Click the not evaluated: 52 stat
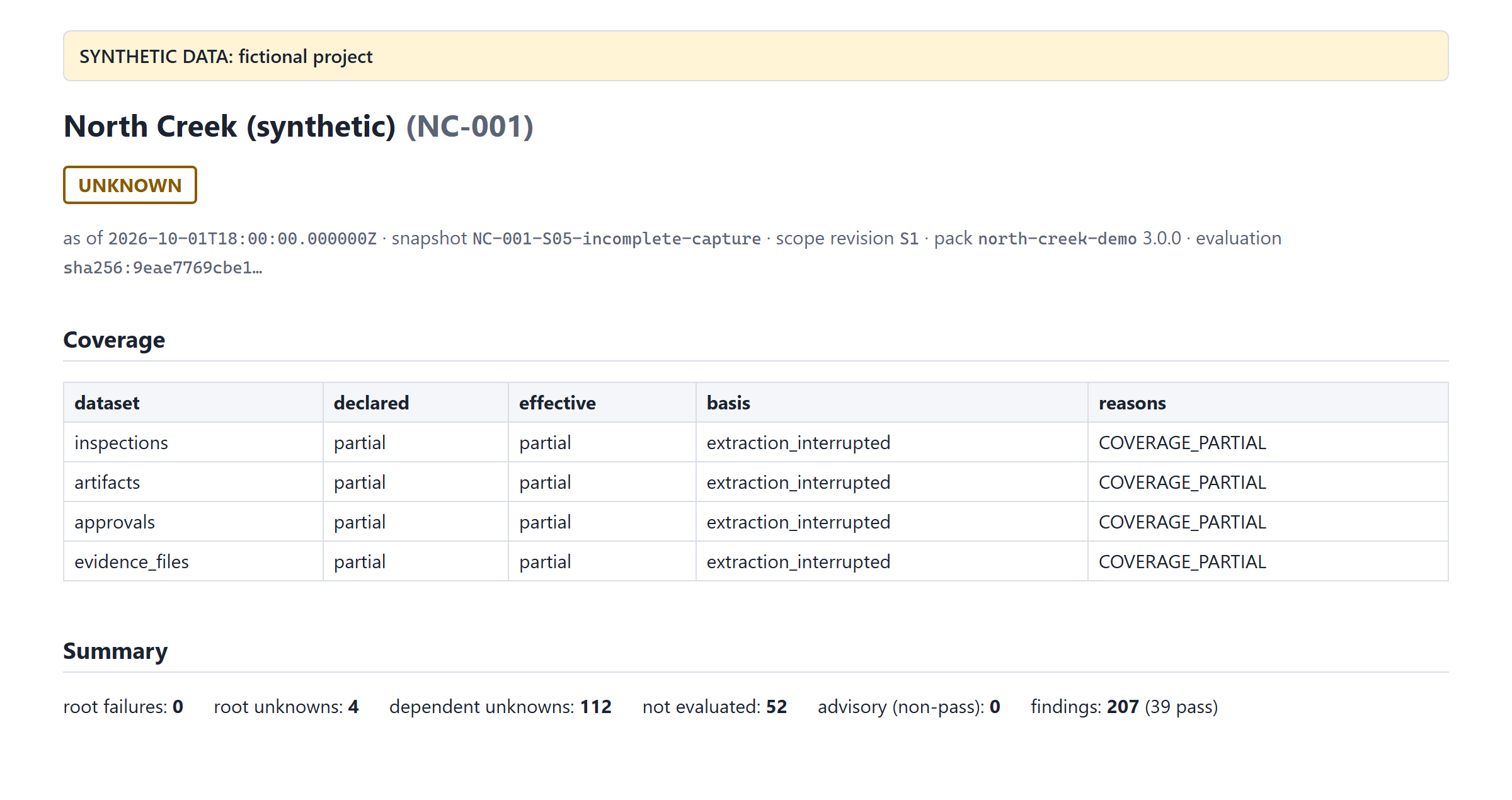Screen dimensions: 1512x800 (714, 707)
